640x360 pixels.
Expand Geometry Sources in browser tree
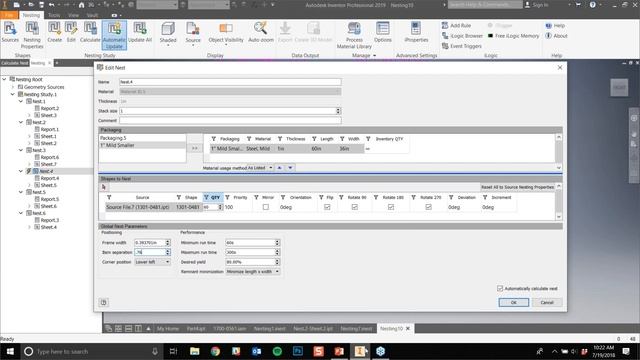pyautogui.click(x=13, y=87)
